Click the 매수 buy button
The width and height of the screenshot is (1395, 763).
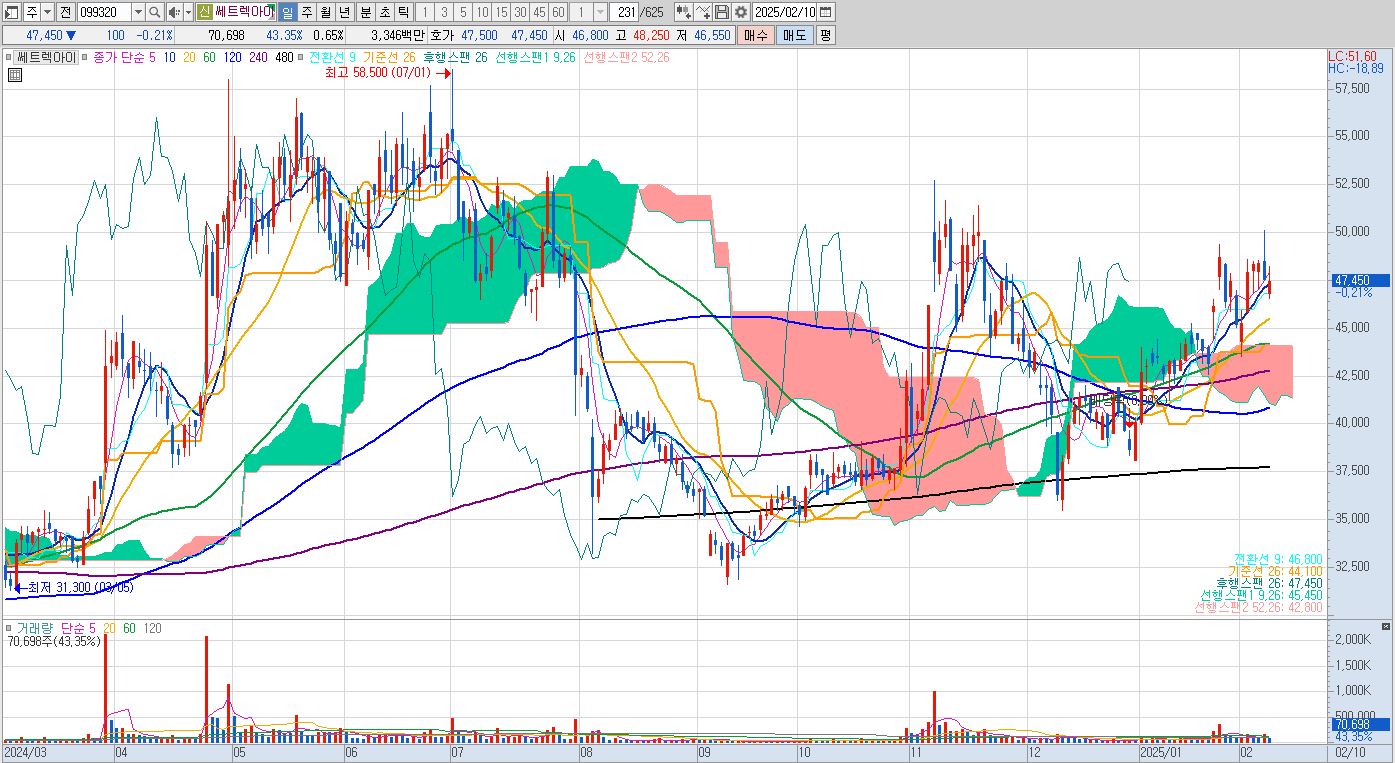(755, 35)
